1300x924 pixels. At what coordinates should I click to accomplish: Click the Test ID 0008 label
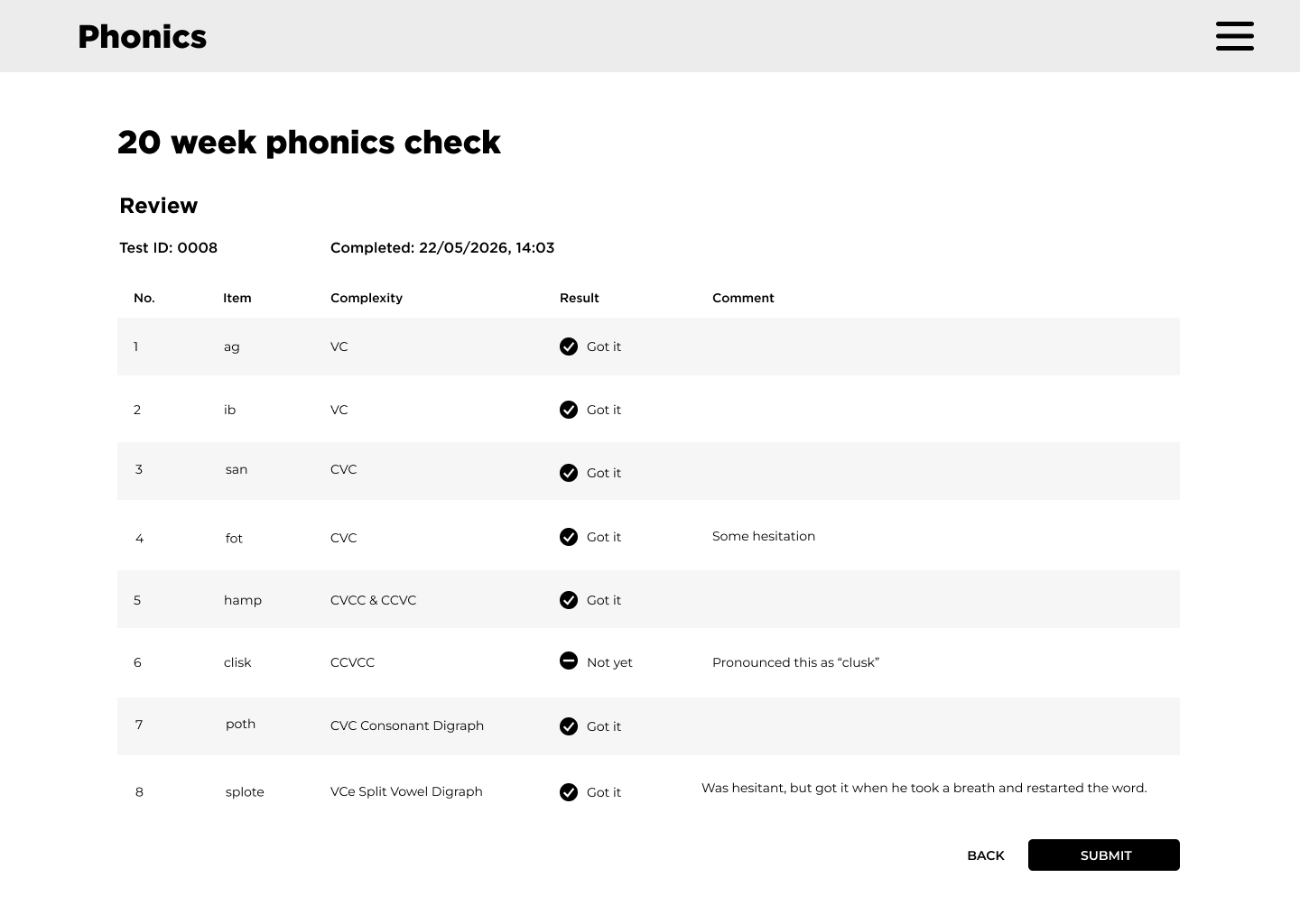point(168,248)
